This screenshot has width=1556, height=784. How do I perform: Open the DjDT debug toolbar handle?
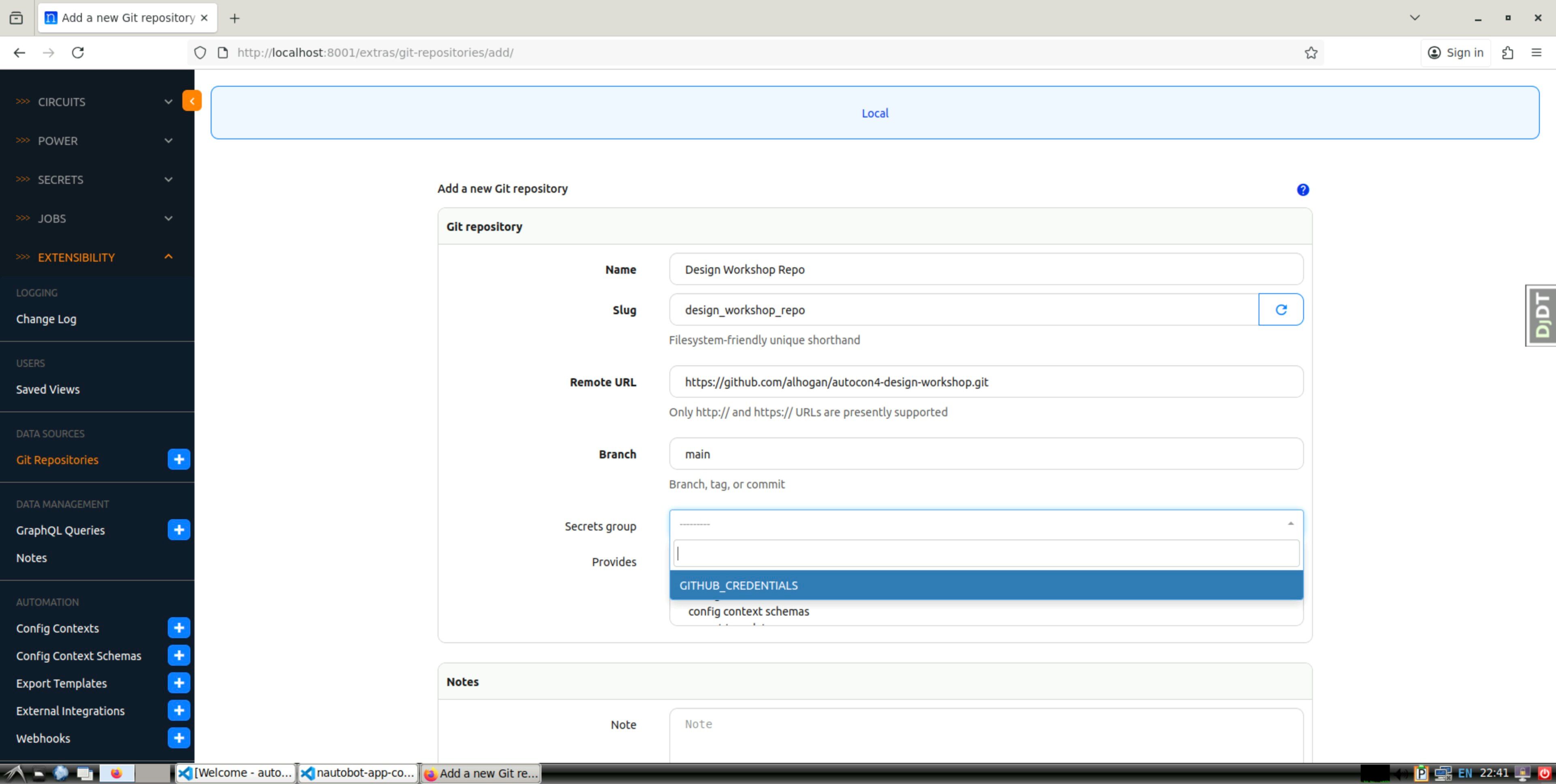click(x=1541, y=315)
